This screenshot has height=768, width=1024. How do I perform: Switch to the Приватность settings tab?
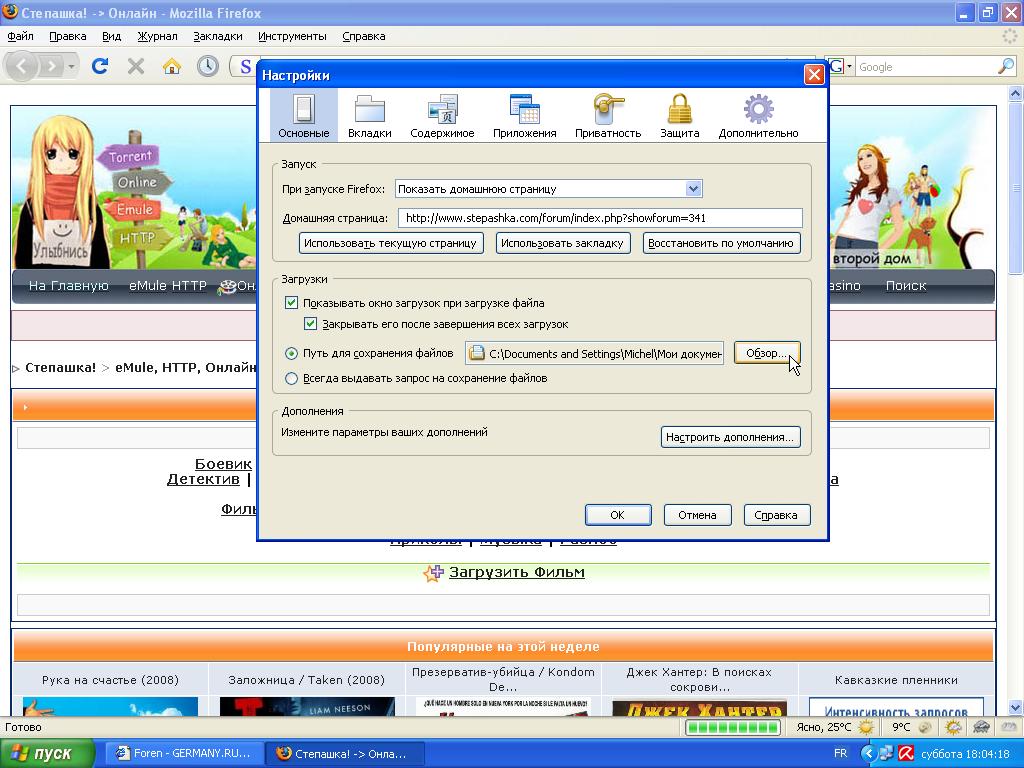(608, 116)
